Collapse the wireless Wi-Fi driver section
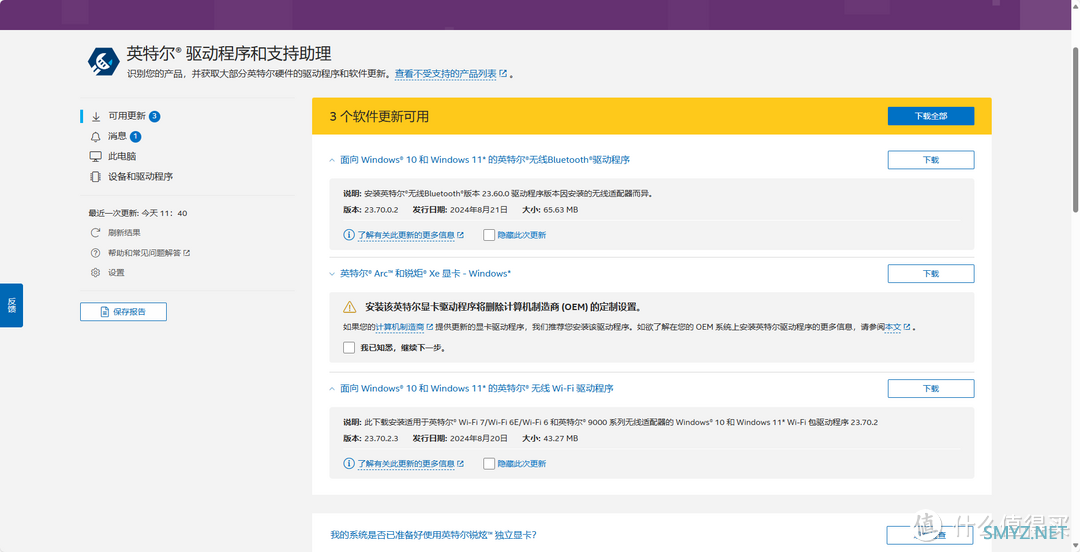Viewport: 1080px width, 552px height. [x=331, y=388]
